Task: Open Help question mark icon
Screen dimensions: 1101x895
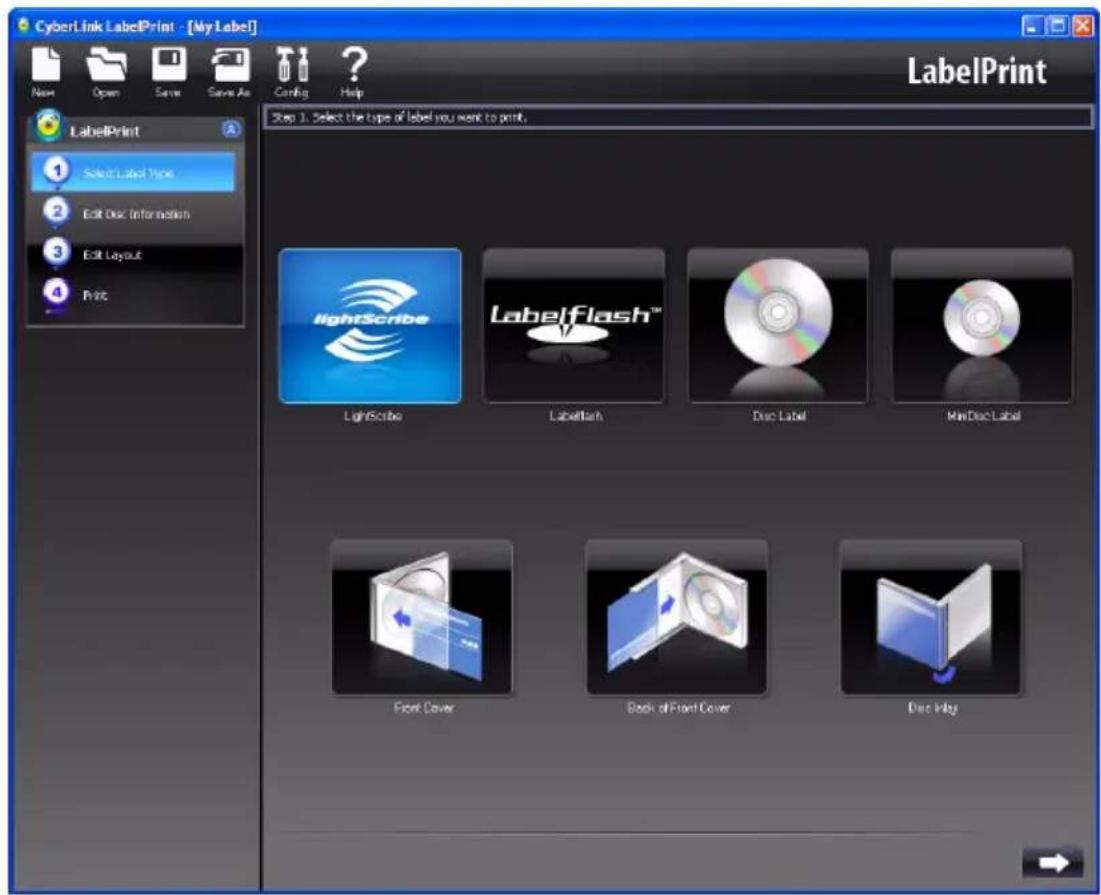Action: (352, 72)
